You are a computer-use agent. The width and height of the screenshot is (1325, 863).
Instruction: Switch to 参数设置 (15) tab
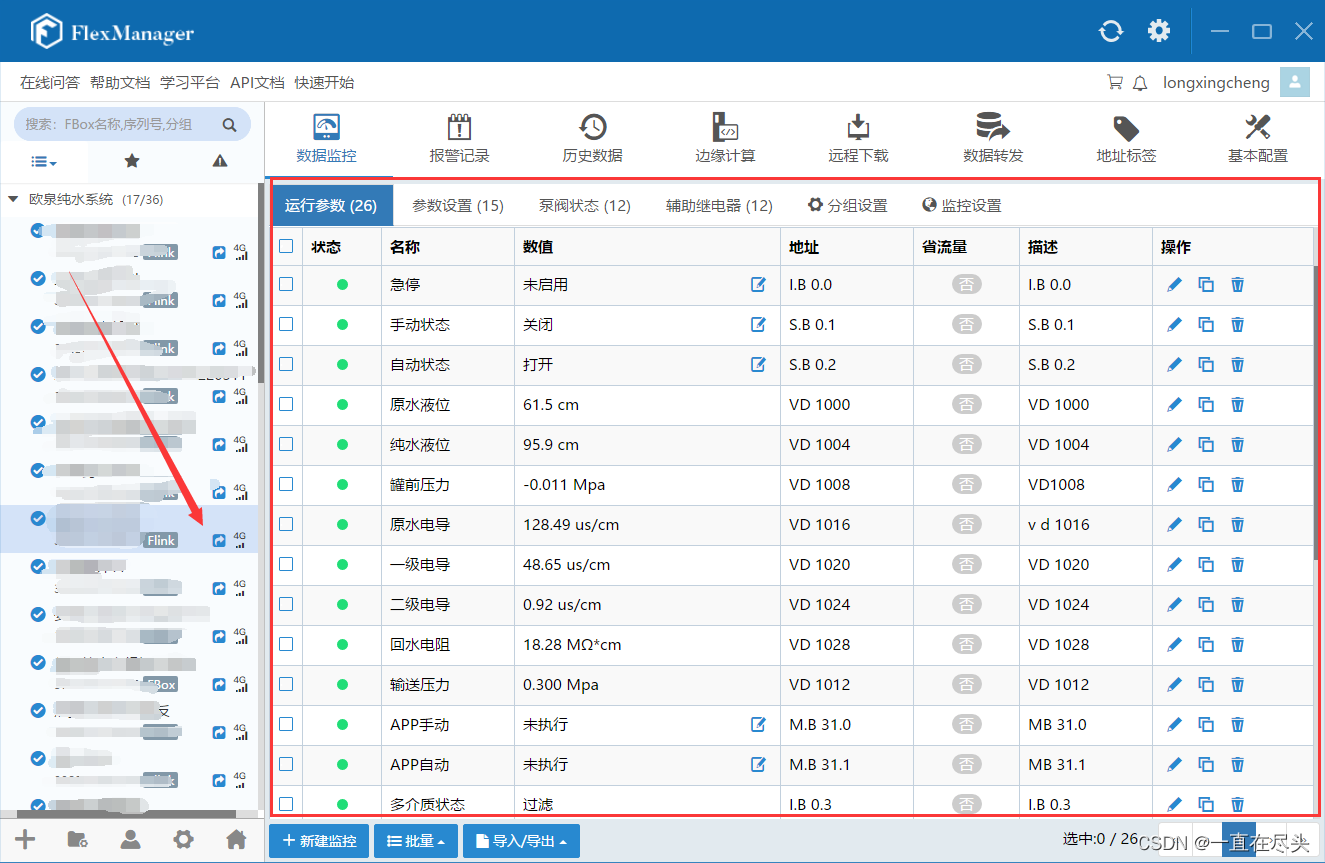coord(458,205)
